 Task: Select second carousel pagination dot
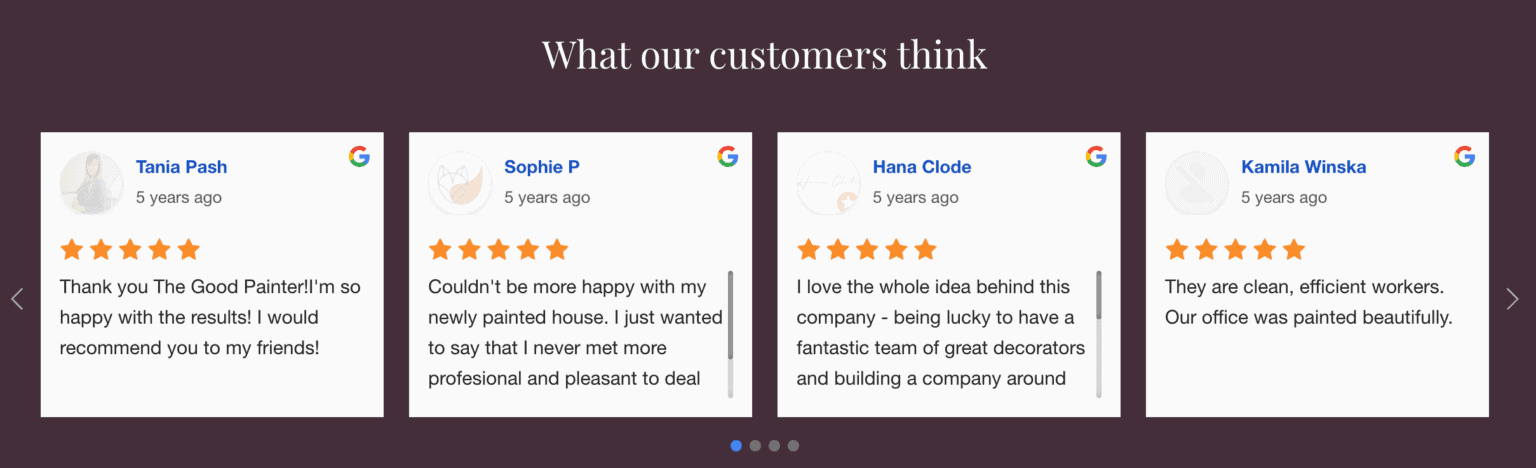755,446
